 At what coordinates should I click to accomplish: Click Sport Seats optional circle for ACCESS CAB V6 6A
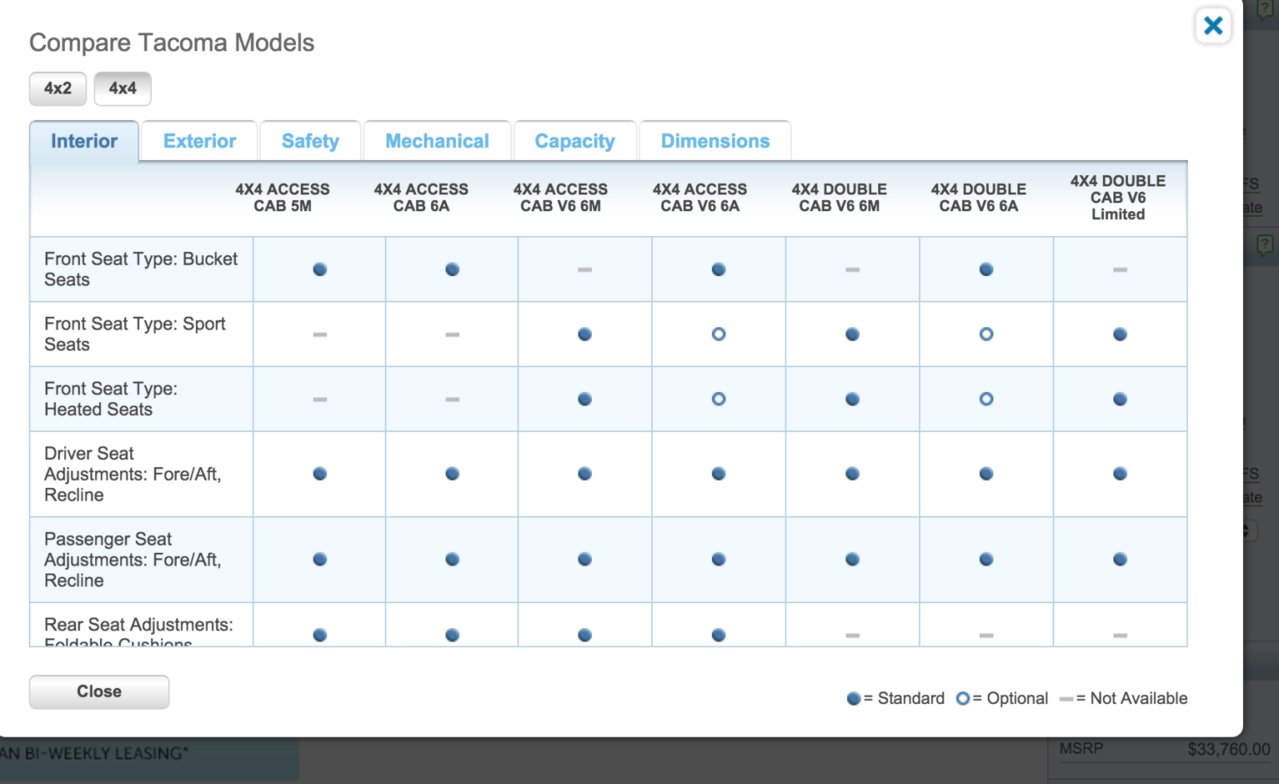click(718, 334)
